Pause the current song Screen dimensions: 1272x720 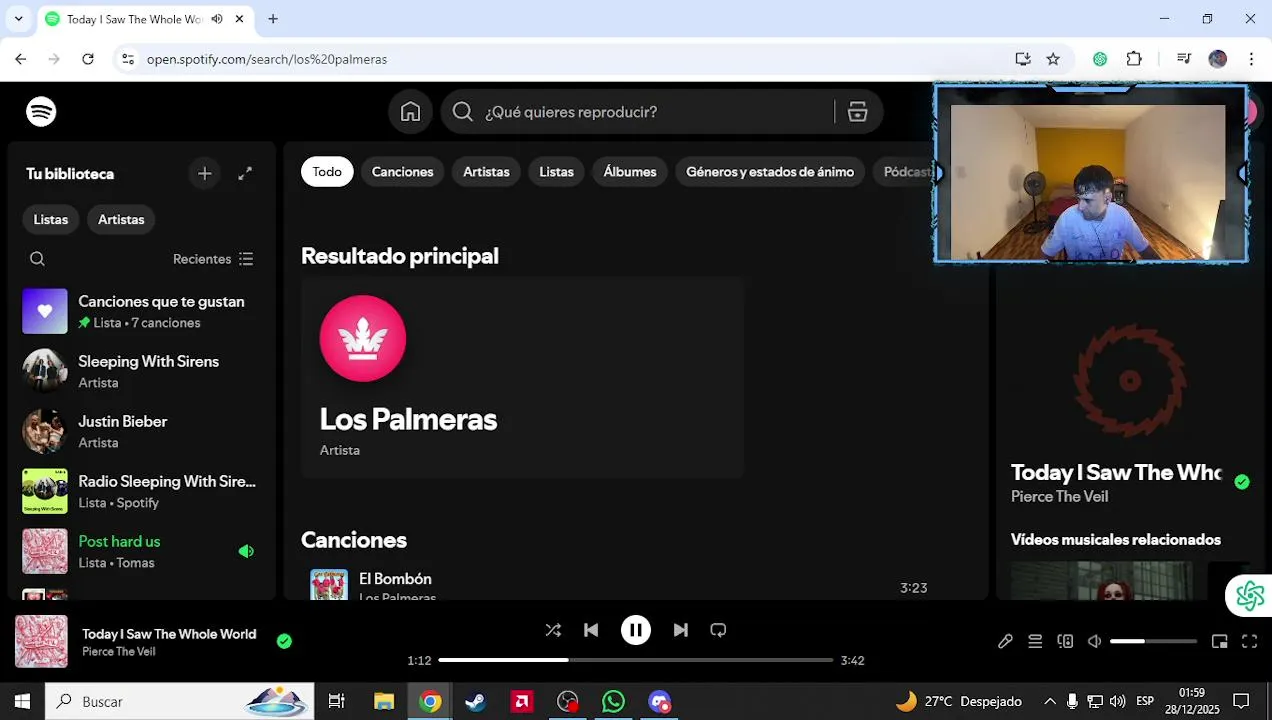(636, 630)
